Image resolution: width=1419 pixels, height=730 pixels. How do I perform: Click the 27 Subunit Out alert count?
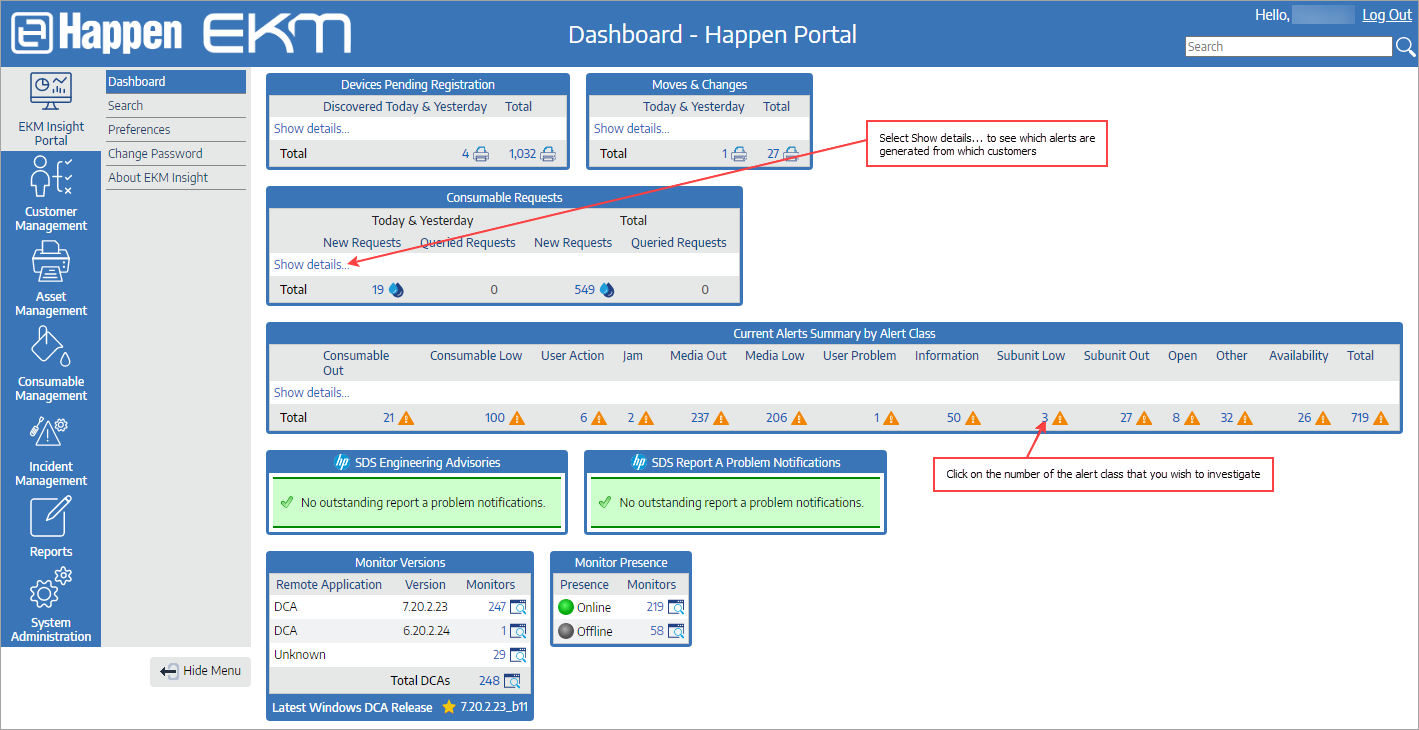tap(1126, 418)
